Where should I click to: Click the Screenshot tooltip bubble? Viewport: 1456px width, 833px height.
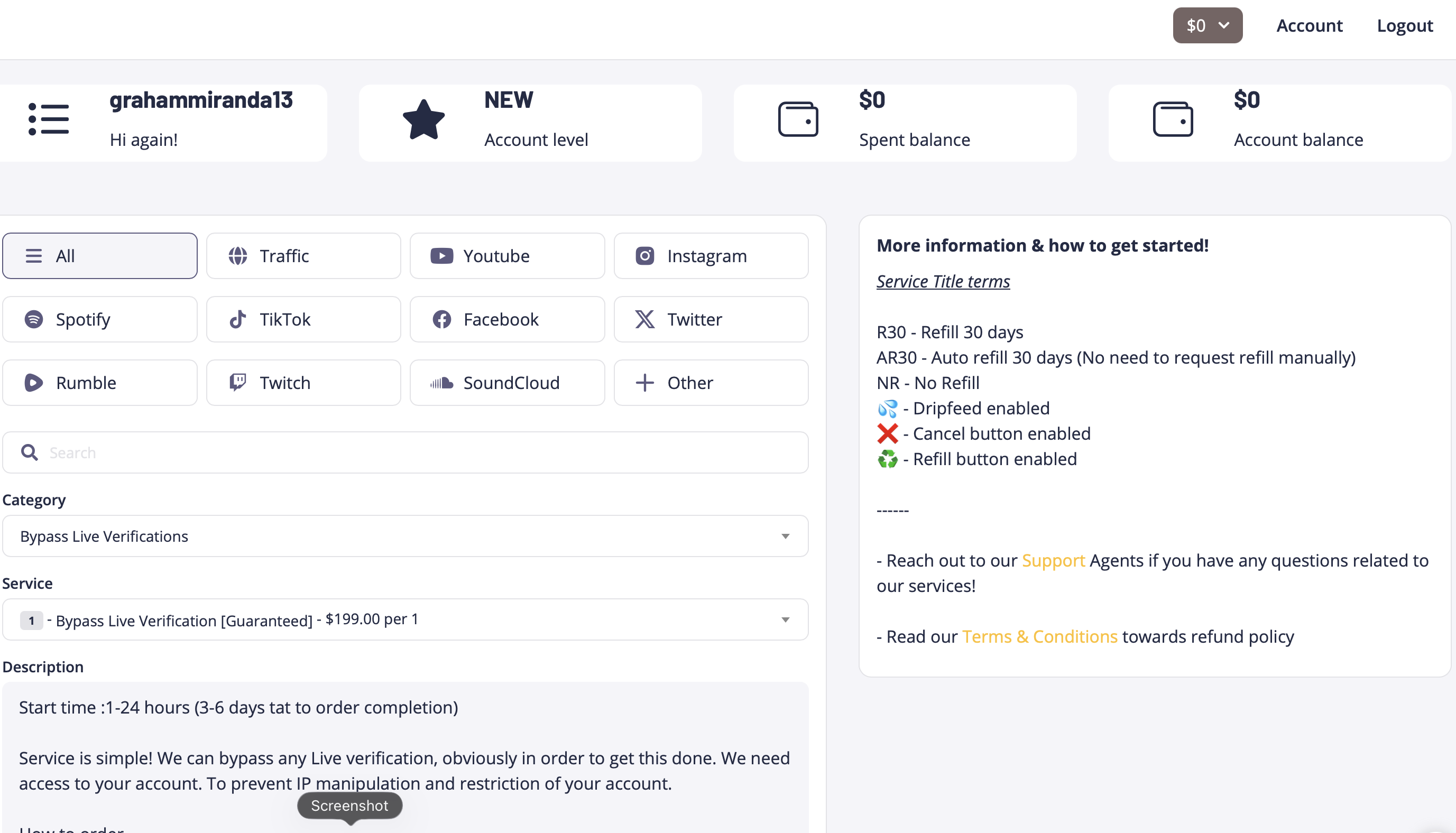tap(349, 806)
